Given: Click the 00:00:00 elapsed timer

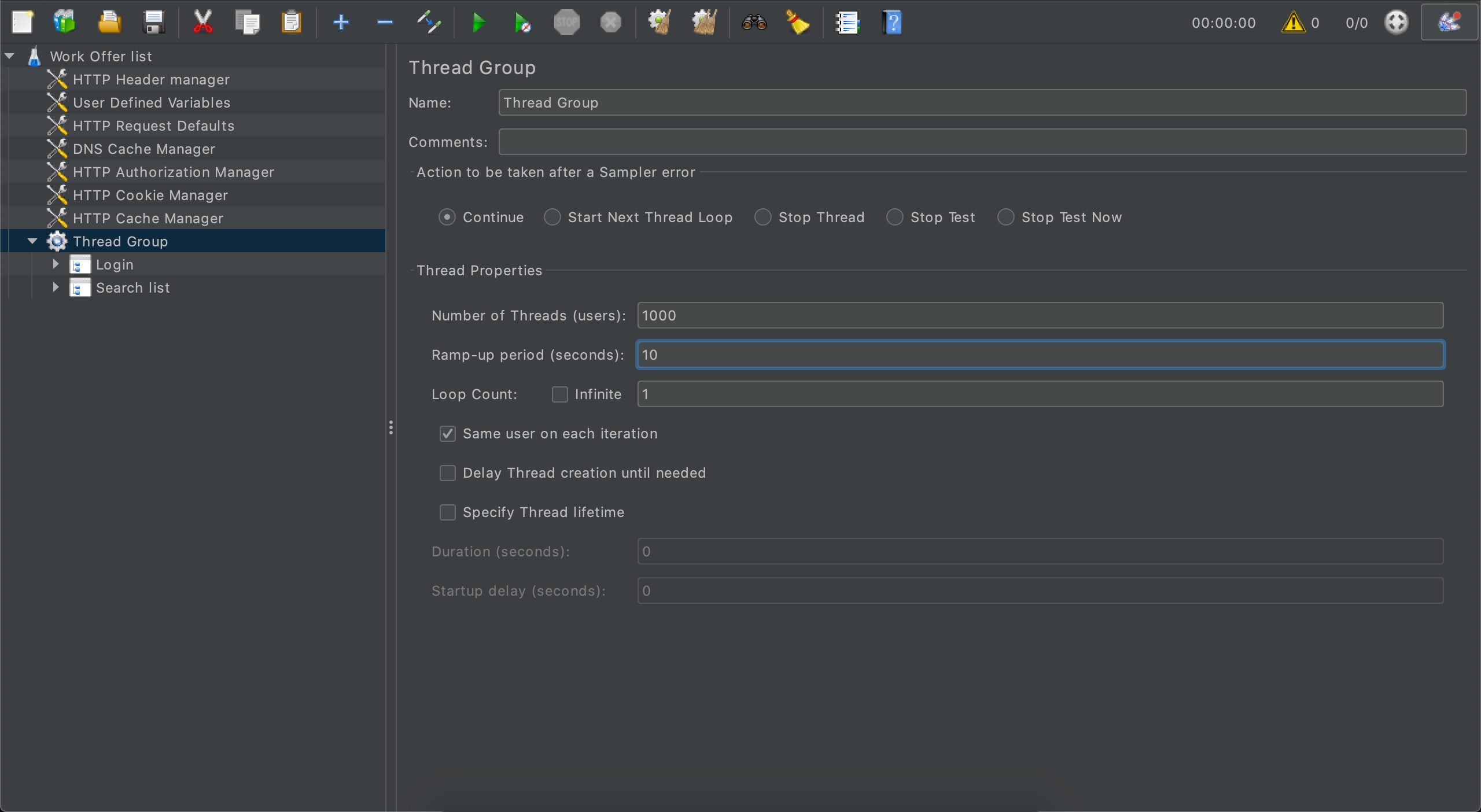Looking at the screenshot, I should click(x=1224, y=23).
